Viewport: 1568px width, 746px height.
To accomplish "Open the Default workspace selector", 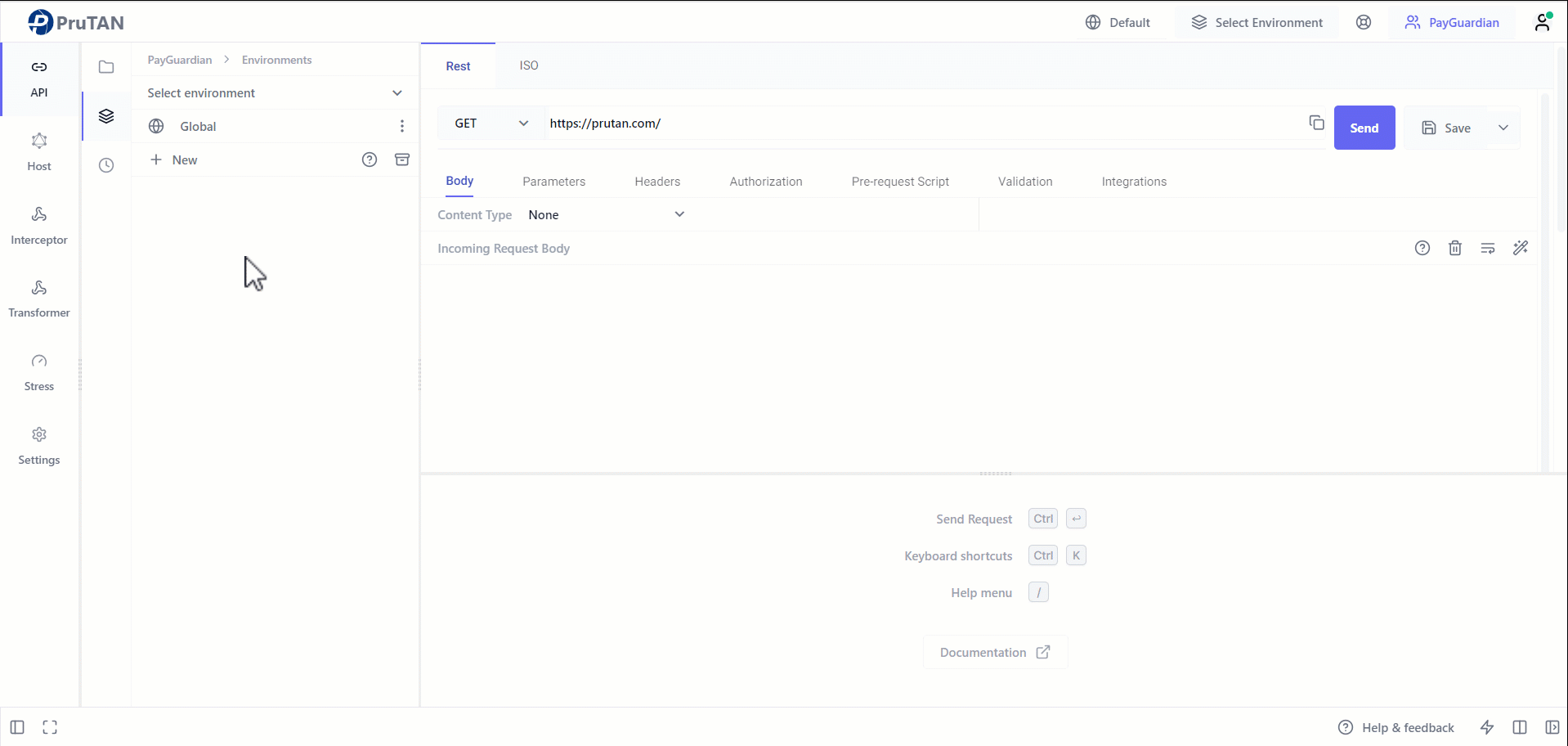I will click(1118, 22).
